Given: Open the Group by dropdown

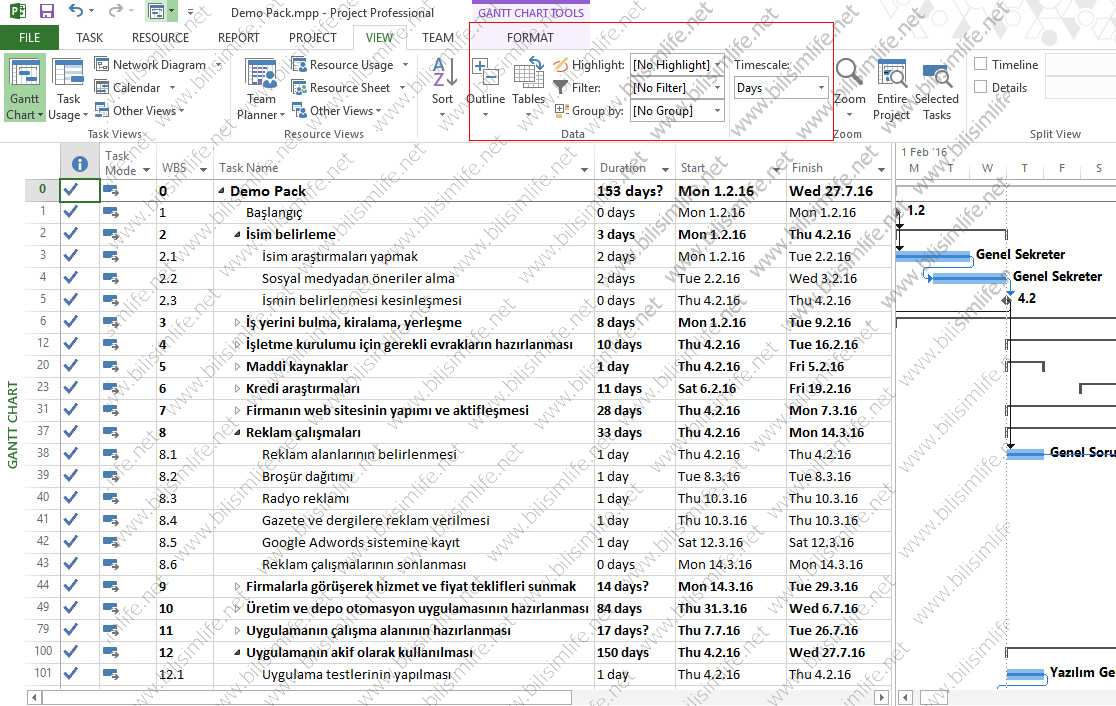Looking at the screenshot, I should (718, 110).
